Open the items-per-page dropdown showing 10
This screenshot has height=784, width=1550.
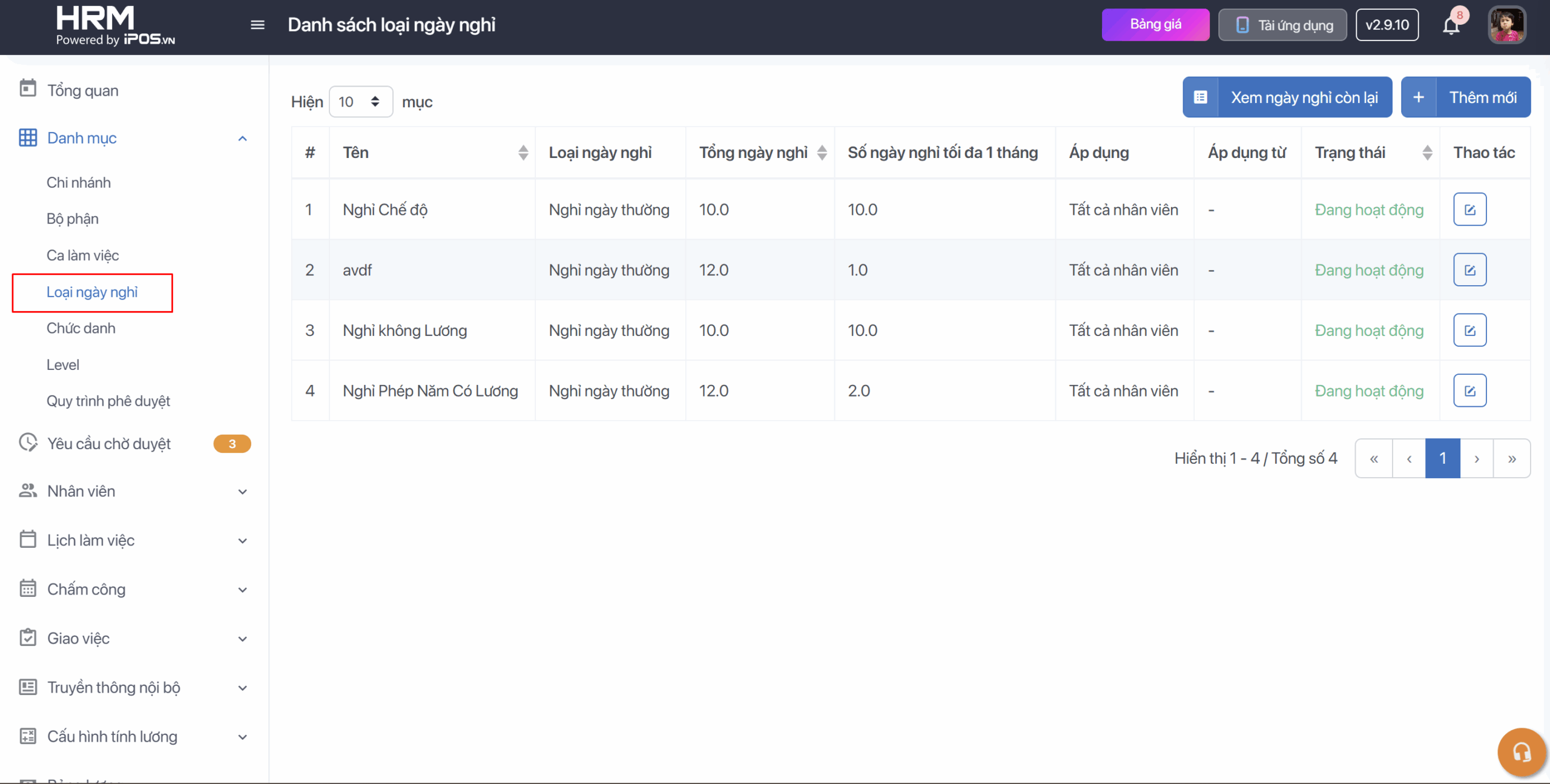coord(360,102)
